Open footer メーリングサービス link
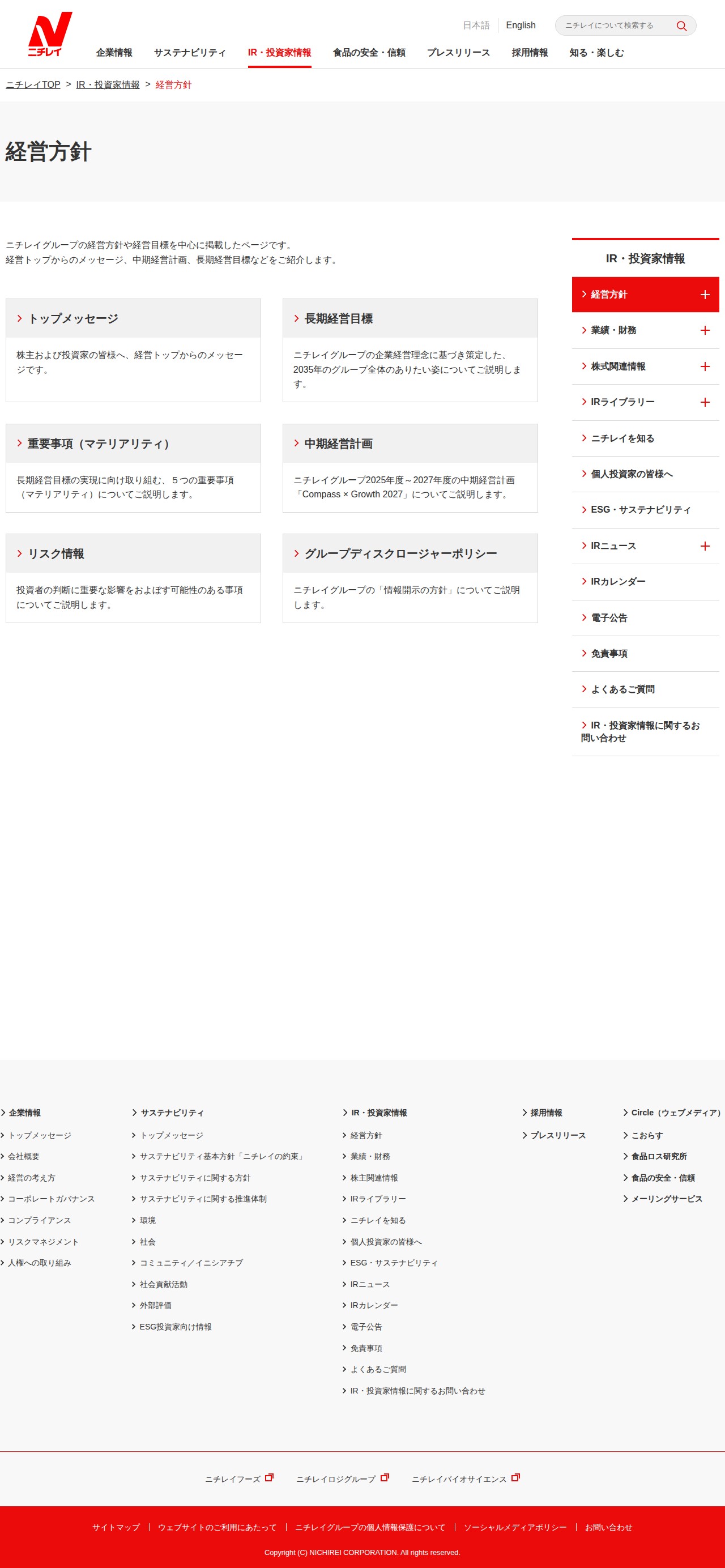This screenshot has height=1568, width=725. (x=667, y=1199)
